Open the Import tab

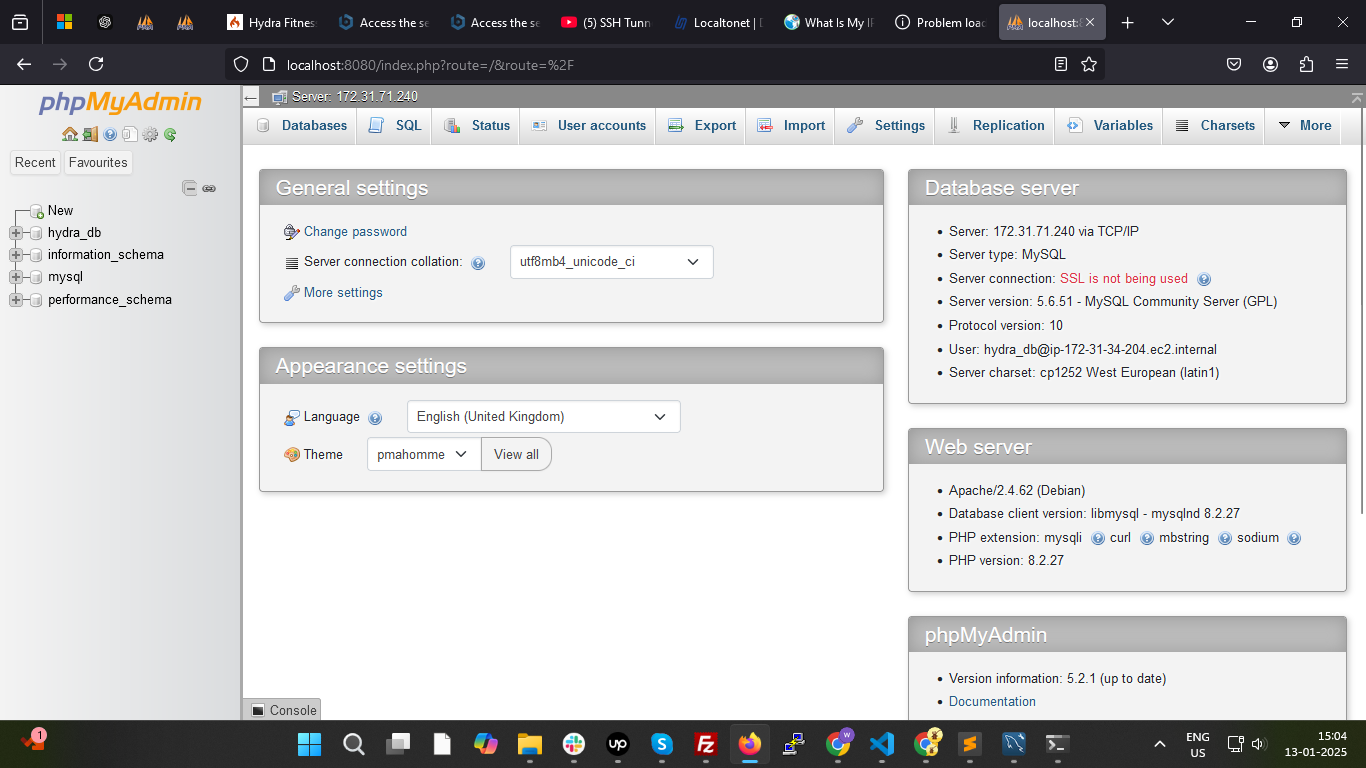click(x=790, y=126)
